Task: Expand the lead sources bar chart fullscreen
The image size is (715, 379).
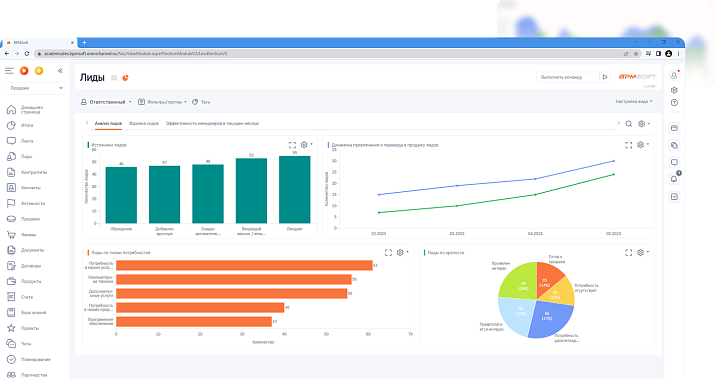Action: [292, 145]
